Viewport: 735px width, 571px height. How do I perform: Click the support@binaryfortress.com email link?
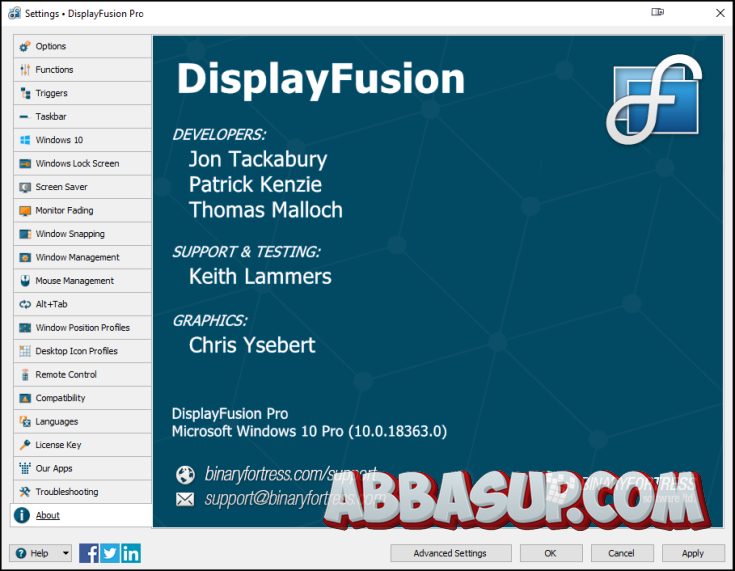[294, 498]
